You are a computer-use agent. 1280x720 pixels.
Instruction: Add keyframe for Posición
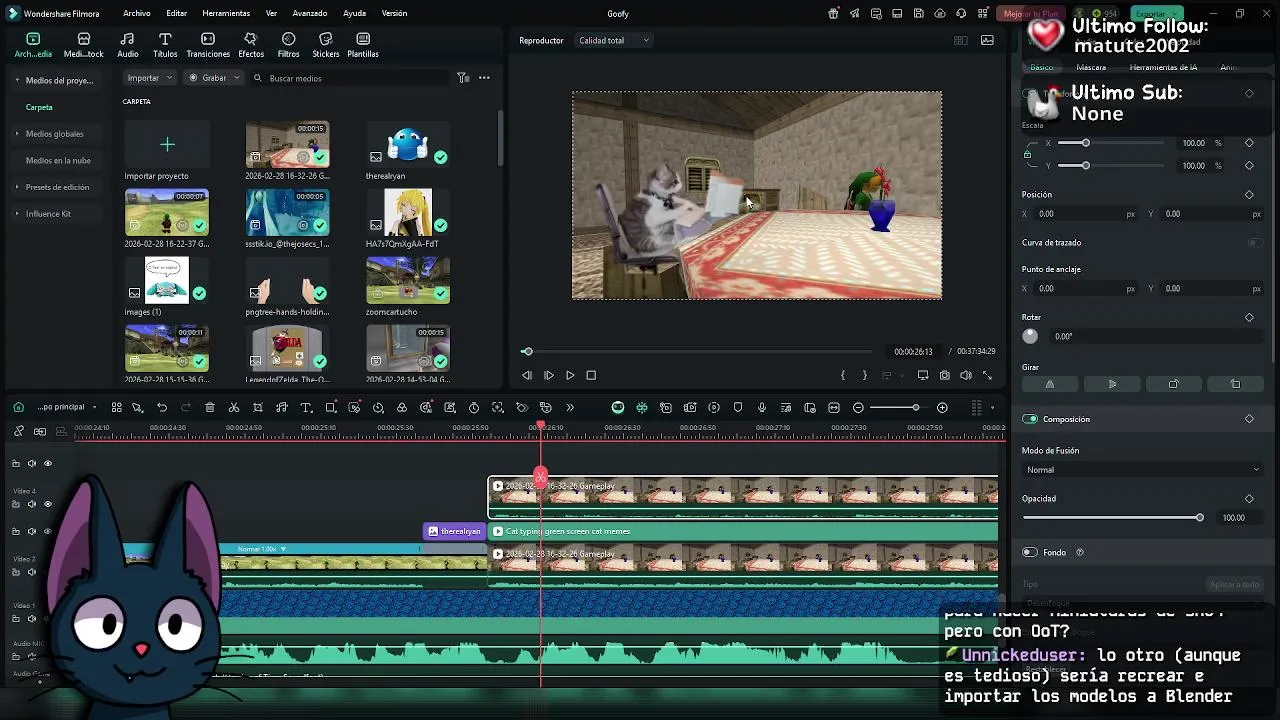(x=1249, y=195)
